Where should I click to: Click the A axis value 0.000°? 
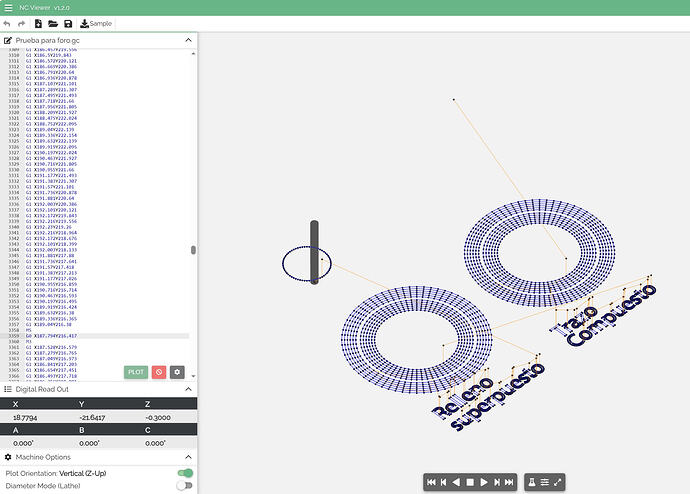[23, 443]
